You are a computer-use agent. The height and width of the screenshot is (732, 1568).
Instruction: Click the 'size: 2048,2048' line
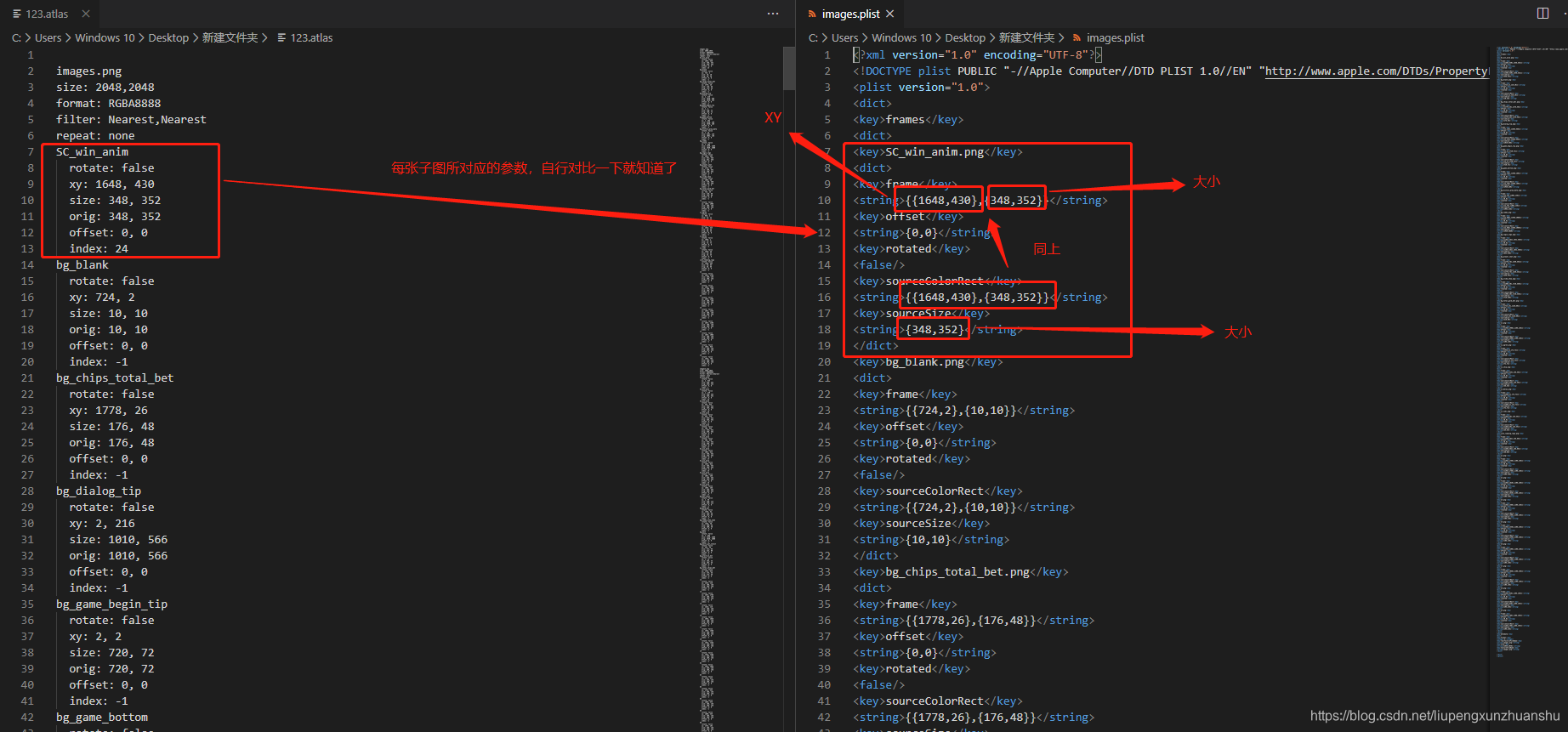(105, 88)
